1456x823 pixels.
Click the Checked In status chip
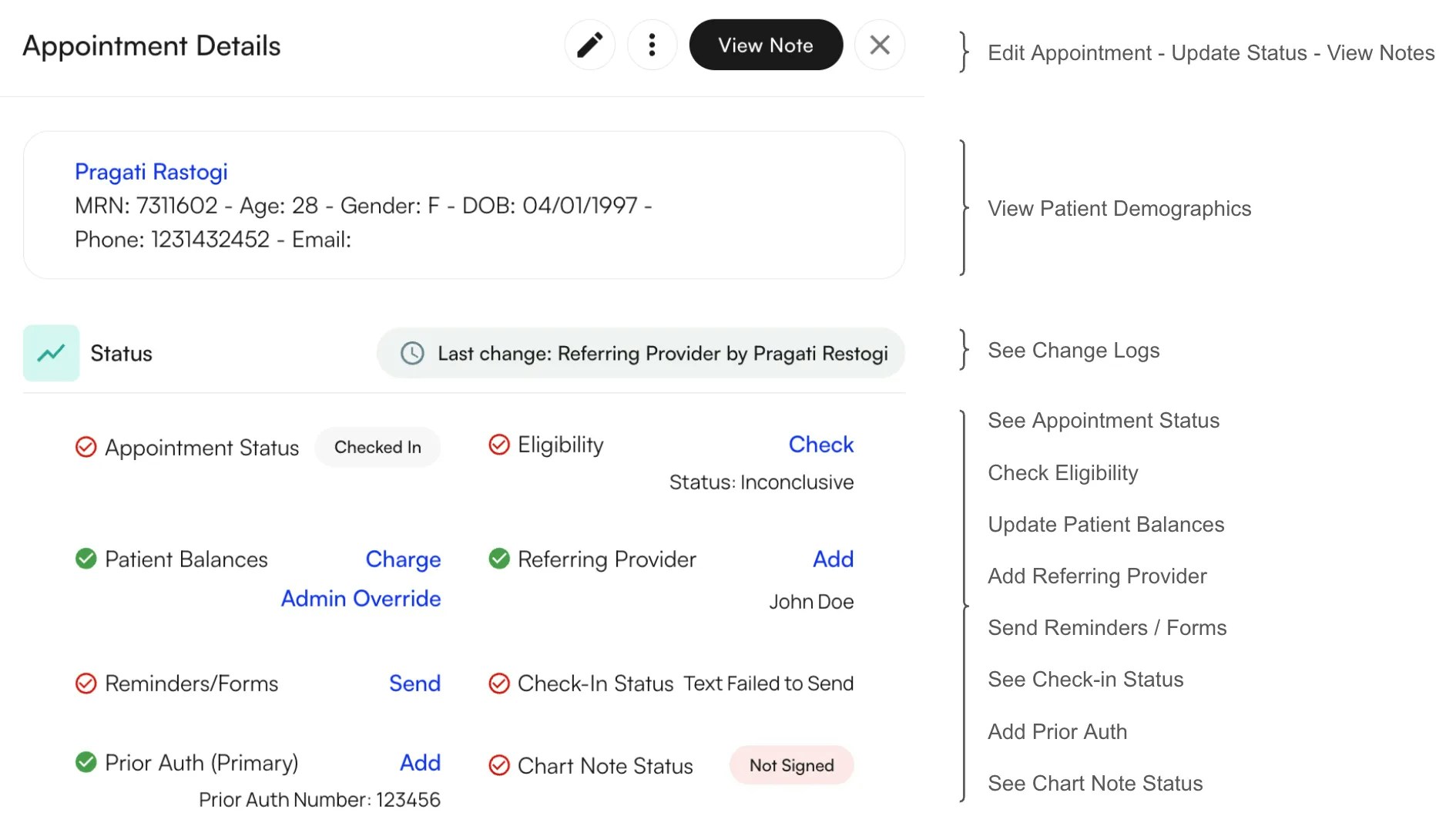[377, 447]
